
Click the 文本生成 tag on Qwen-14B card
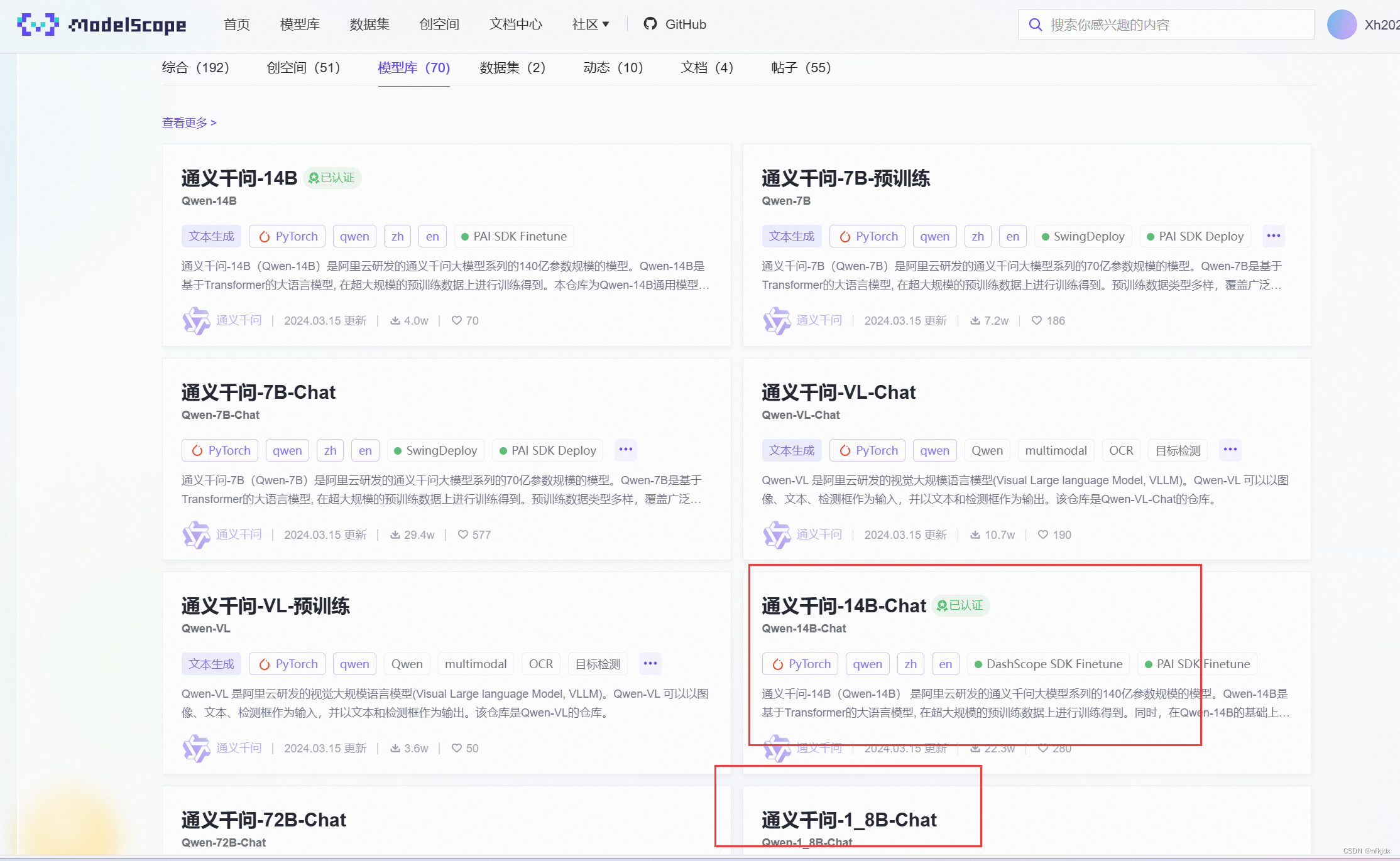click(x=211, y=236)
